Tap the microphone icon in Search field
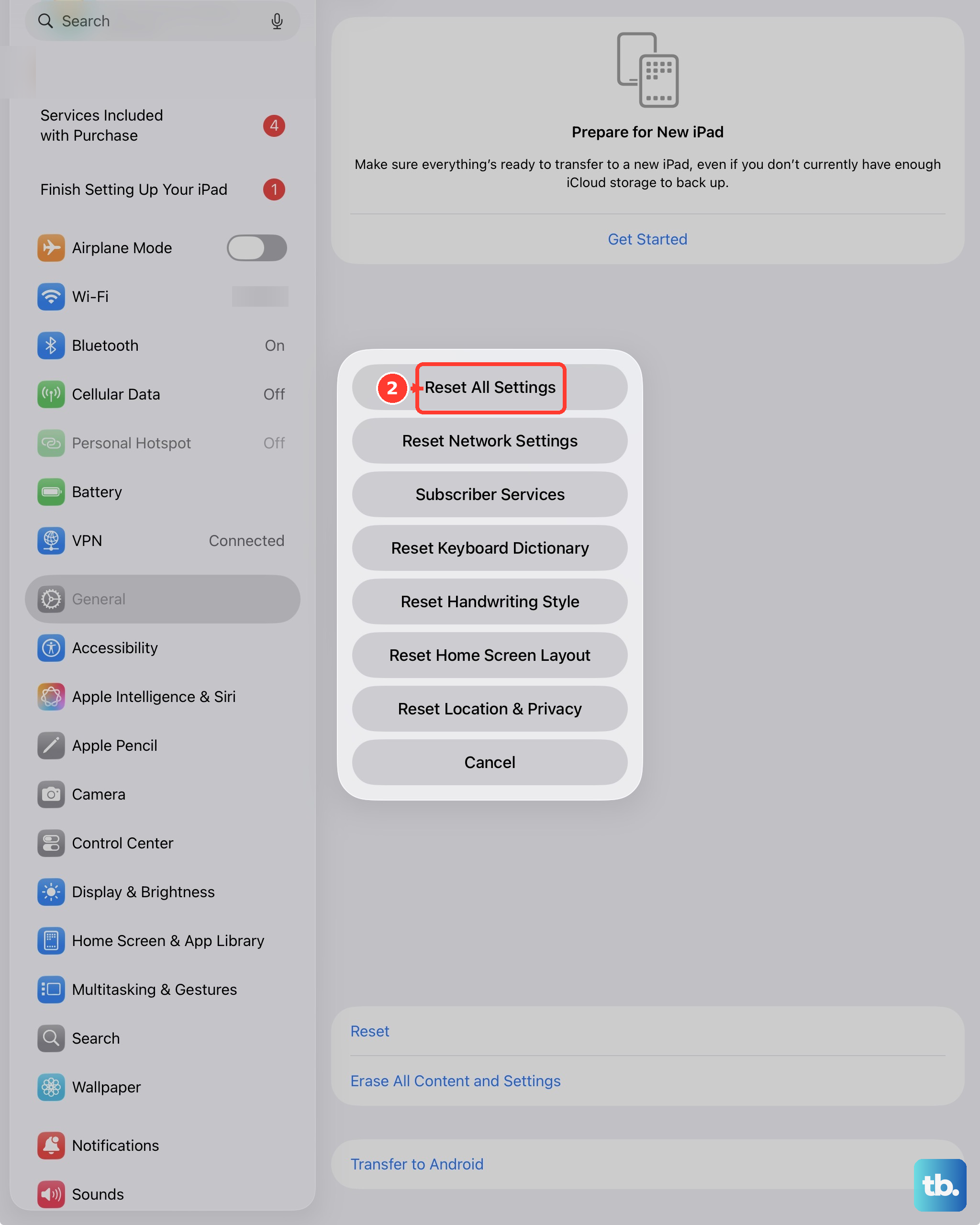The height and width of the screenshot is (1225, 980). click(277, 21)
